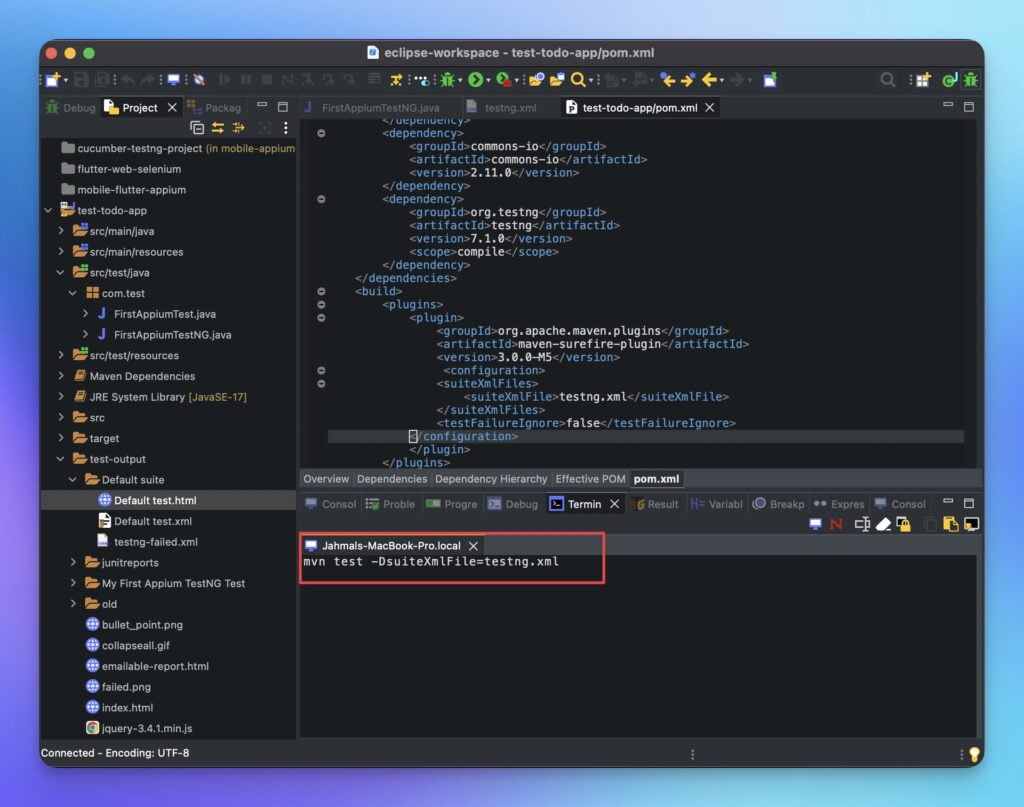Click the Open Perspective icon
This screenshot has height=807, width=1024.
923,80
